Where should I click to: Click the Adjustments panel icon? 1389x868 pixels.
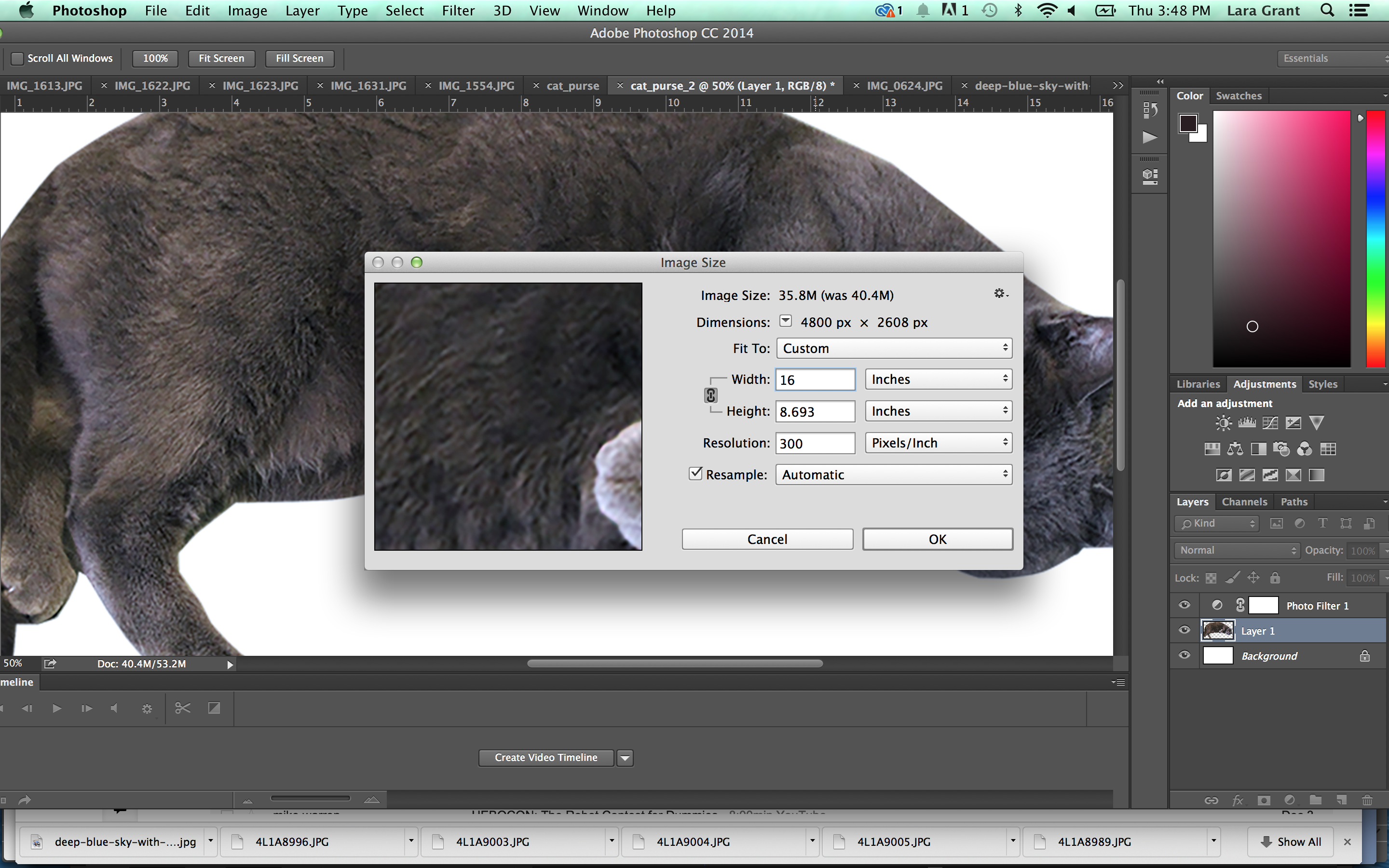click(x=1263, y=384)
